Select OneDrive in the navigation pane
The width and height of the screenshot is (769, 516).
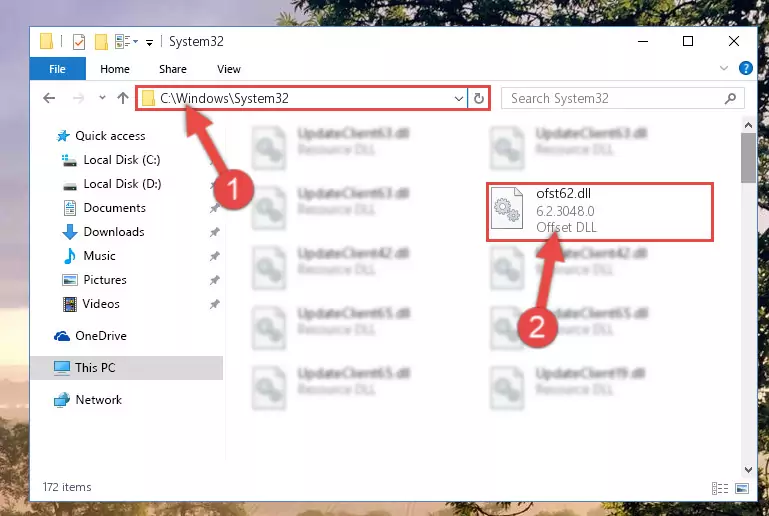coord(101,336)
